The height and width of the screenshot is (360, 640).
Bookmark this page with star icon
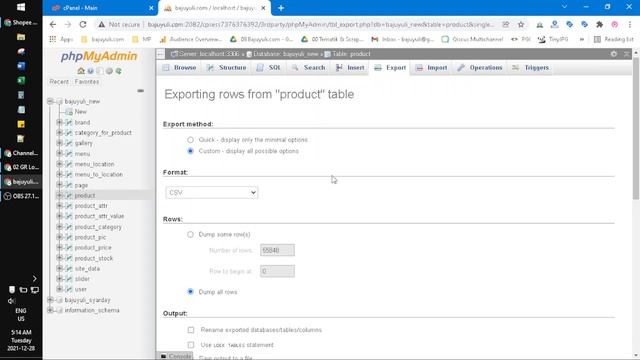click(x=521, y=24)
